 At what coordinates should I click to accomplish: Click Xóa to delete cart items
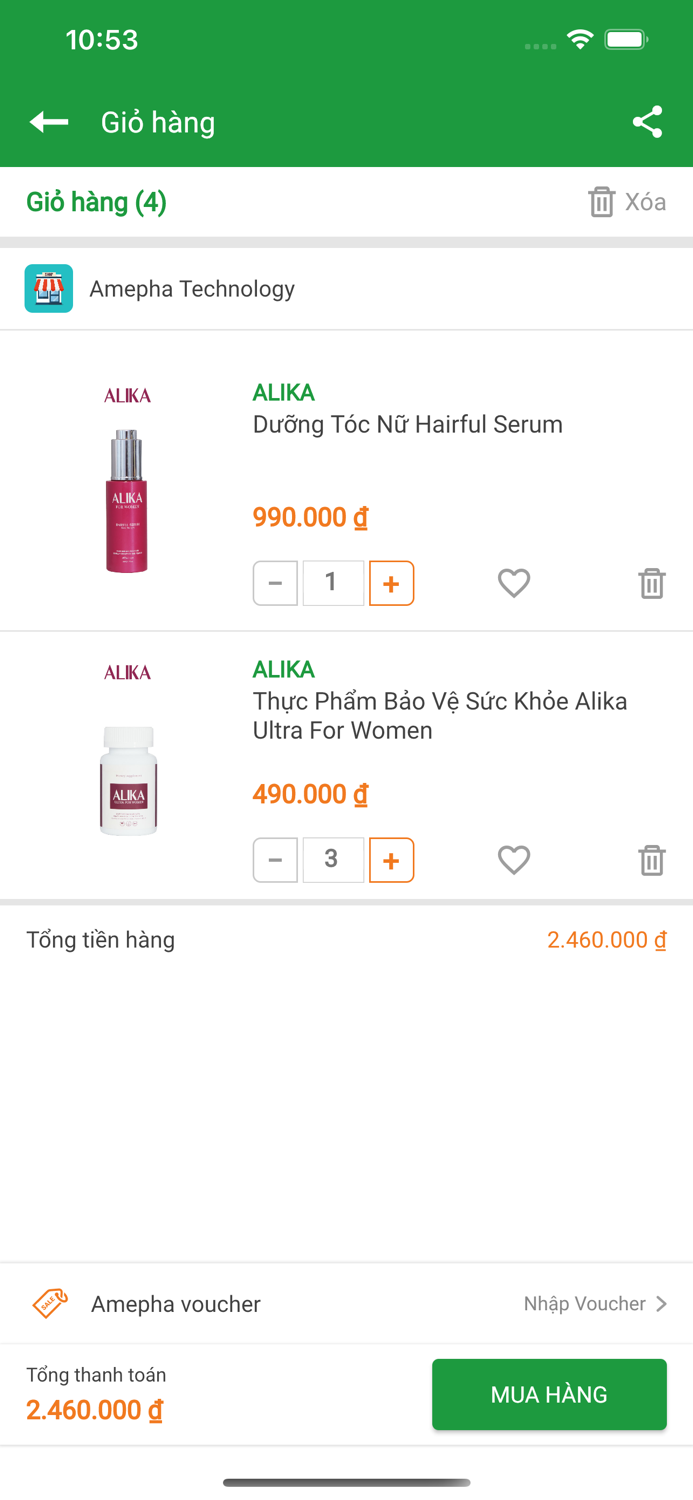coord(645,201)
